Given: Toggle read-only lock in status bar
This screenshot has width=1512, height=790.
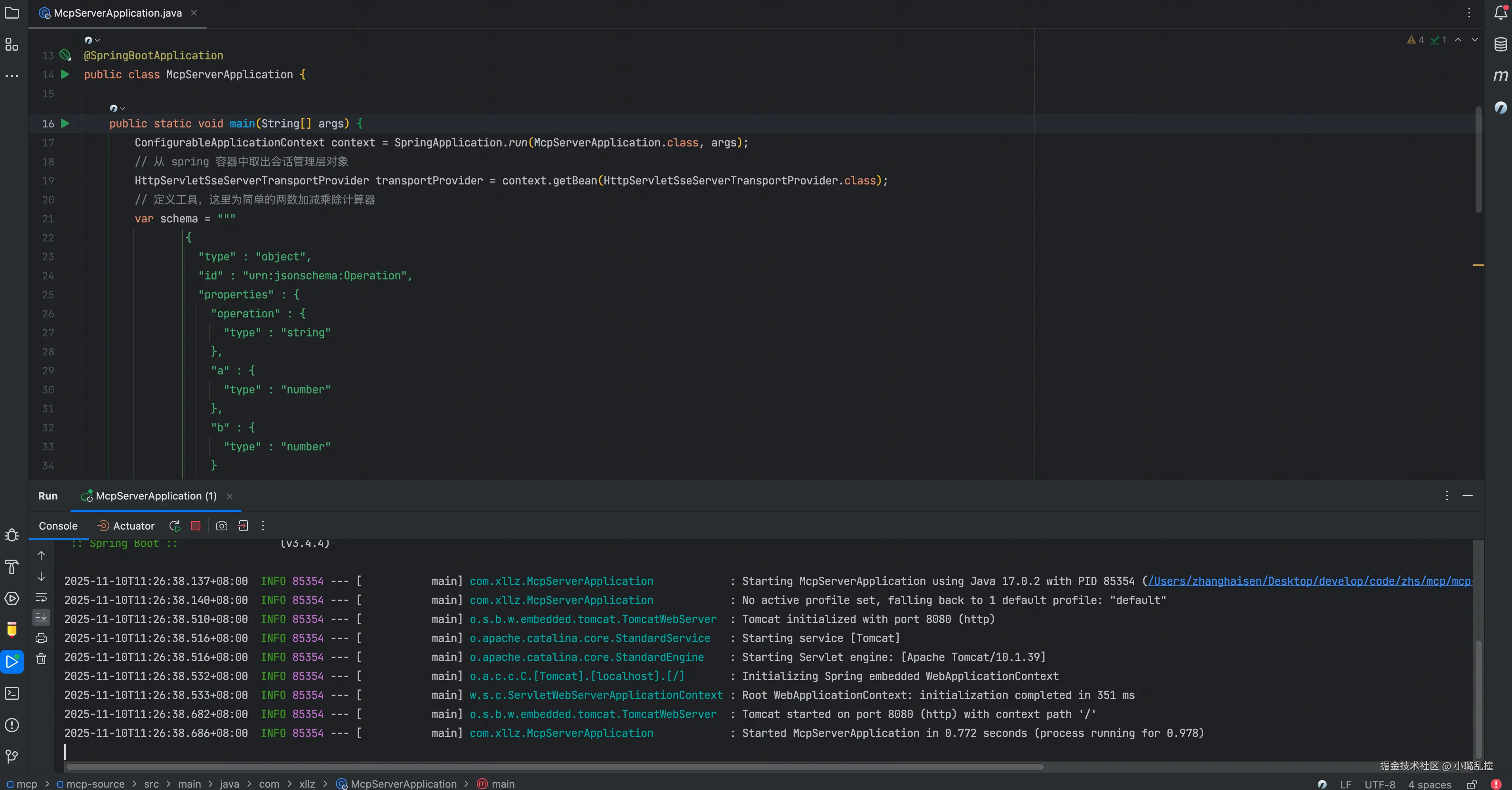Looking at the screenshot, I should [x=1472, y=784].
